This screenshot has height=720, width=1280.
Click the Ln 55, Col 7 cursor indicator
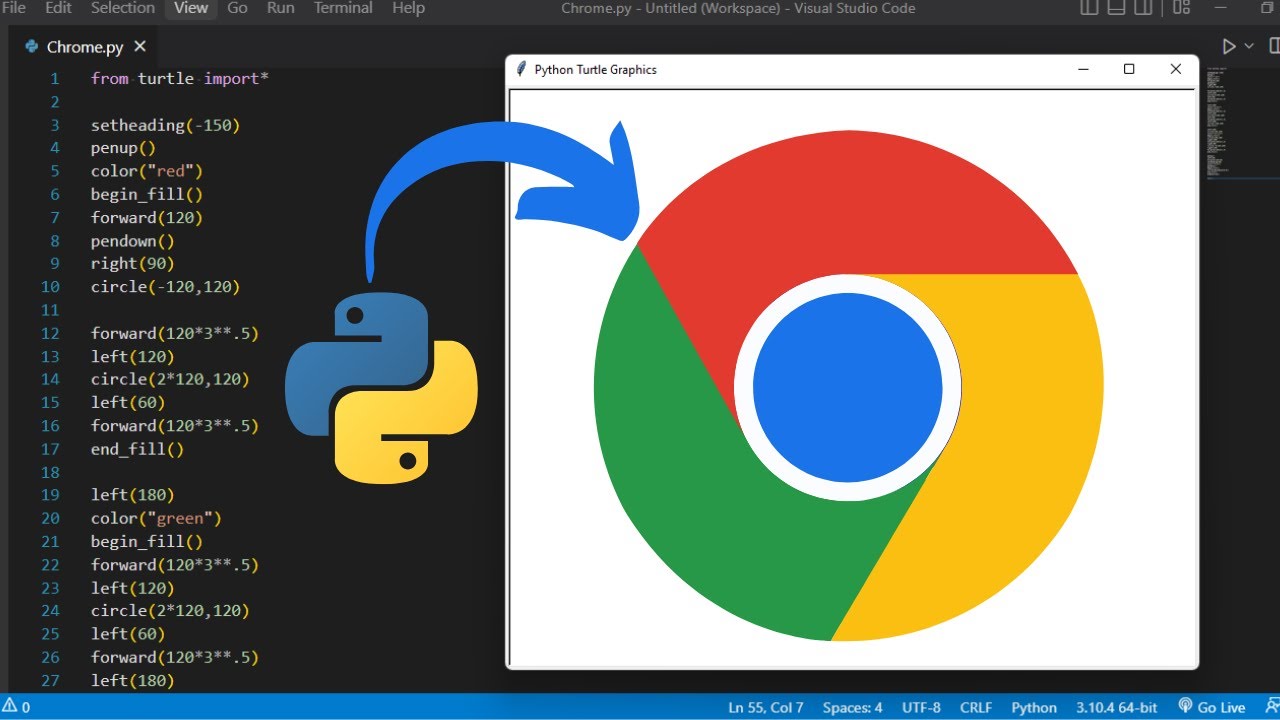tap(766, 707)
